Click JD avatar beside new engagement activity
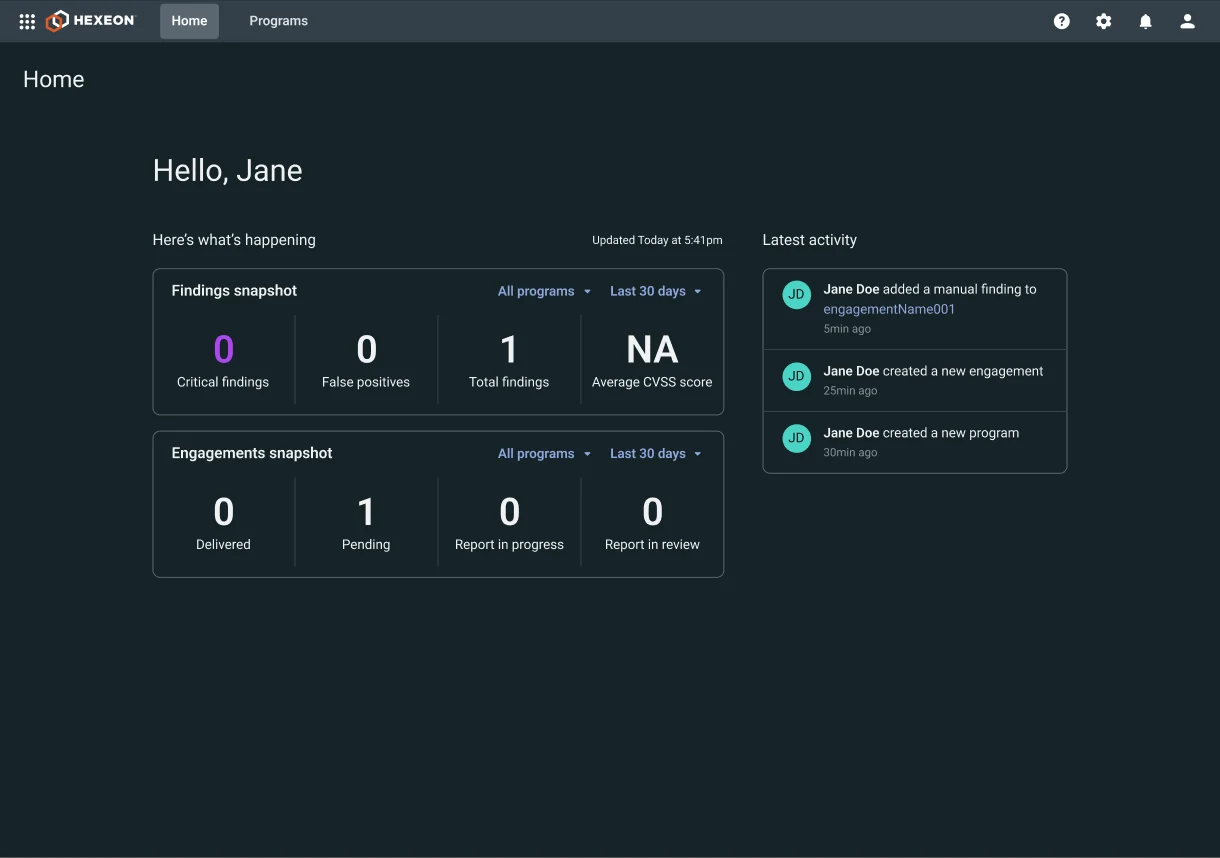Screen dimensions: 1220x858 [797, 376]
